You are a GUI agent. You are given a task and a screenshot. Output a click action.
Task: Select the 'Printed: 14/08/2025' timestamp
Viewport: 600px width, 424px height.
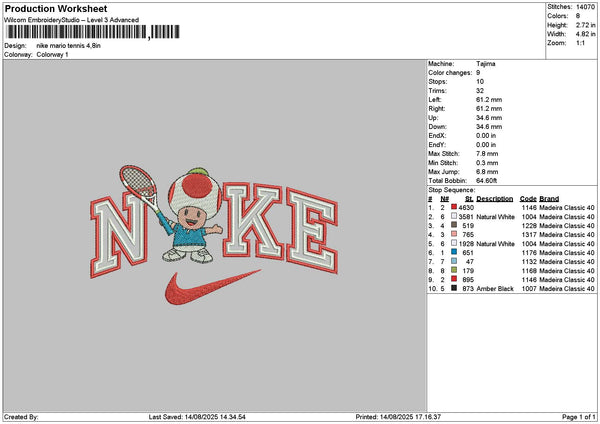point(398,417)
